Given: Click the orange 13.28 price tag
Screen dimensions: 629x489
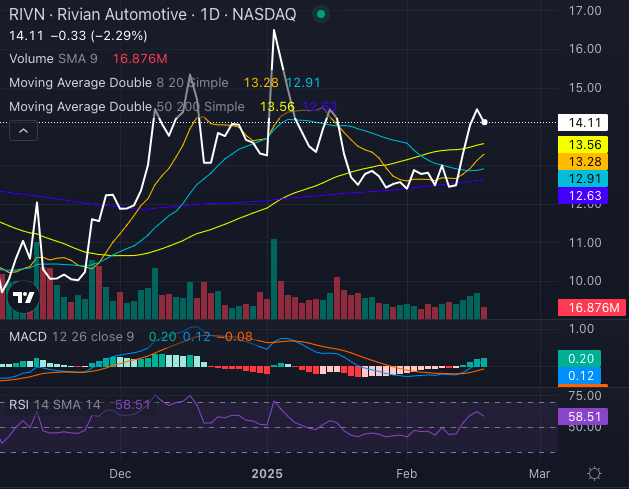Looking at the screenshot, I should click(x=582, y=162).
